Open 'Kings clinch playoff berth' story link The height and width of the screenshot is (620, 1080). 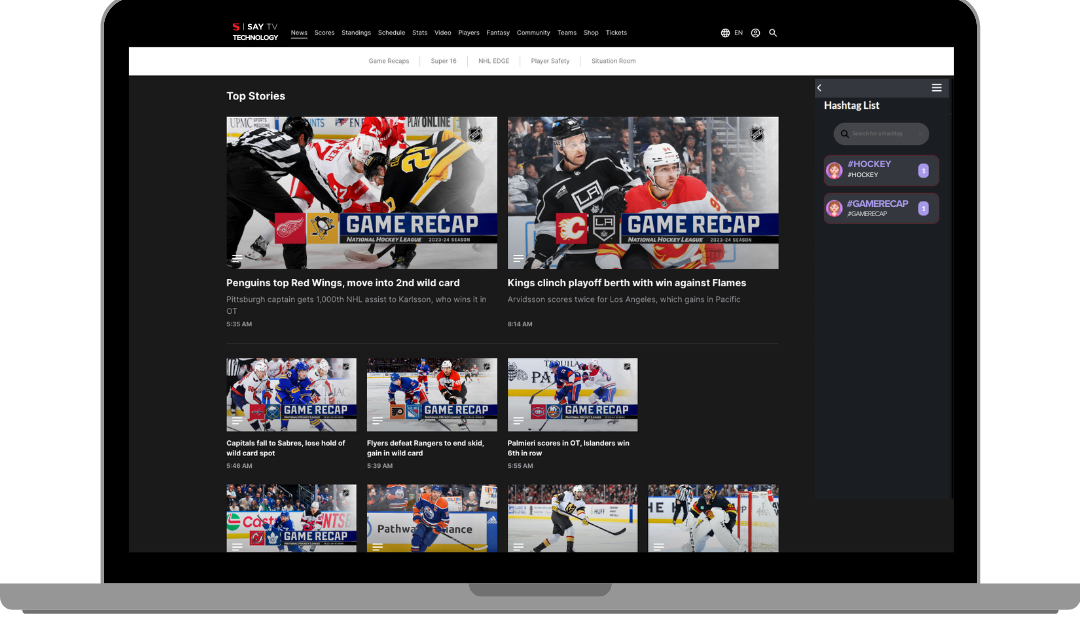pos(626,283)
